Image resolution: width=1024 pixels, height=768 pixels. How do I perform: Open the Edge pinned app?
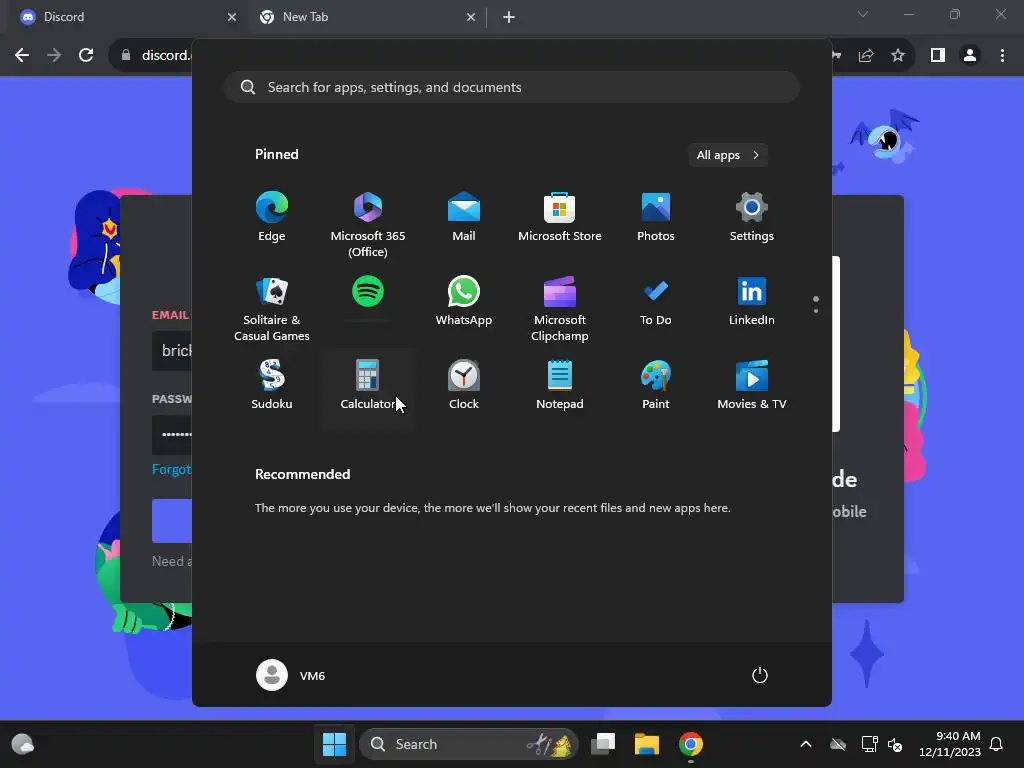(272, 217)
